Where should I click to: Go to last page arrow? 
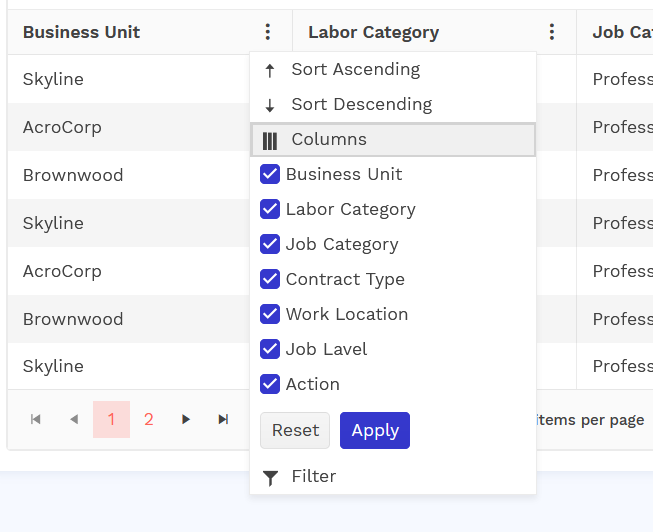[x=223, y=419]
